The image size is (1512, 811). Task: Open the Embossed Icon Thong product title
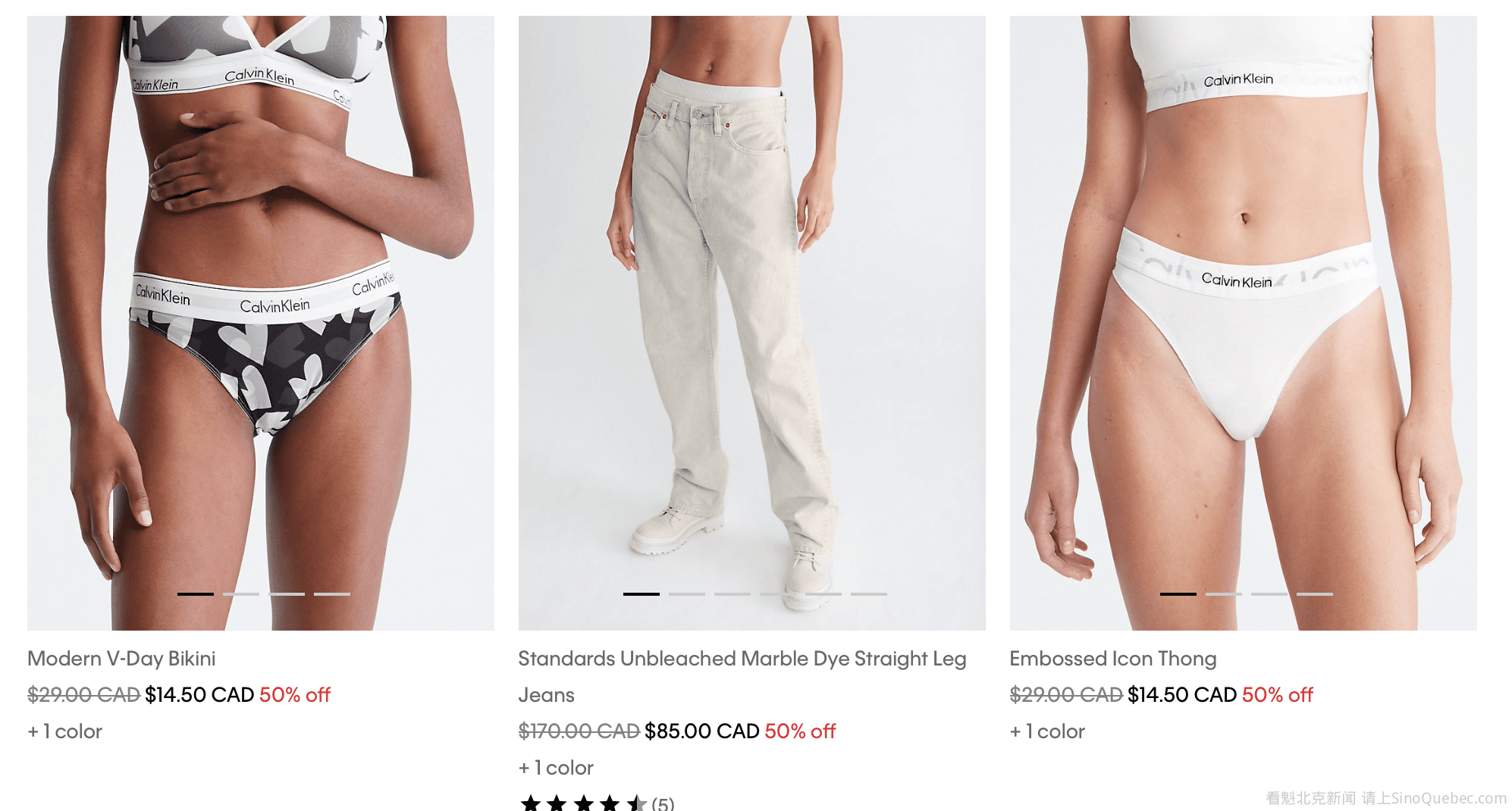(x=1113, y=659)
